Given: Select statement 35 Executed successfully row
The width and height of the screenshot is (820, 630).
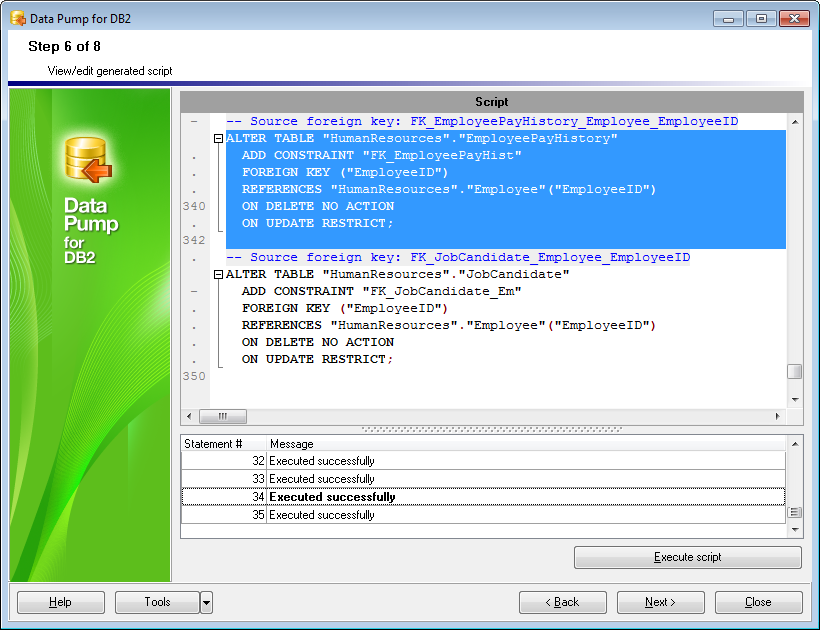Looking at the screenshot, I should click(483, 515).
